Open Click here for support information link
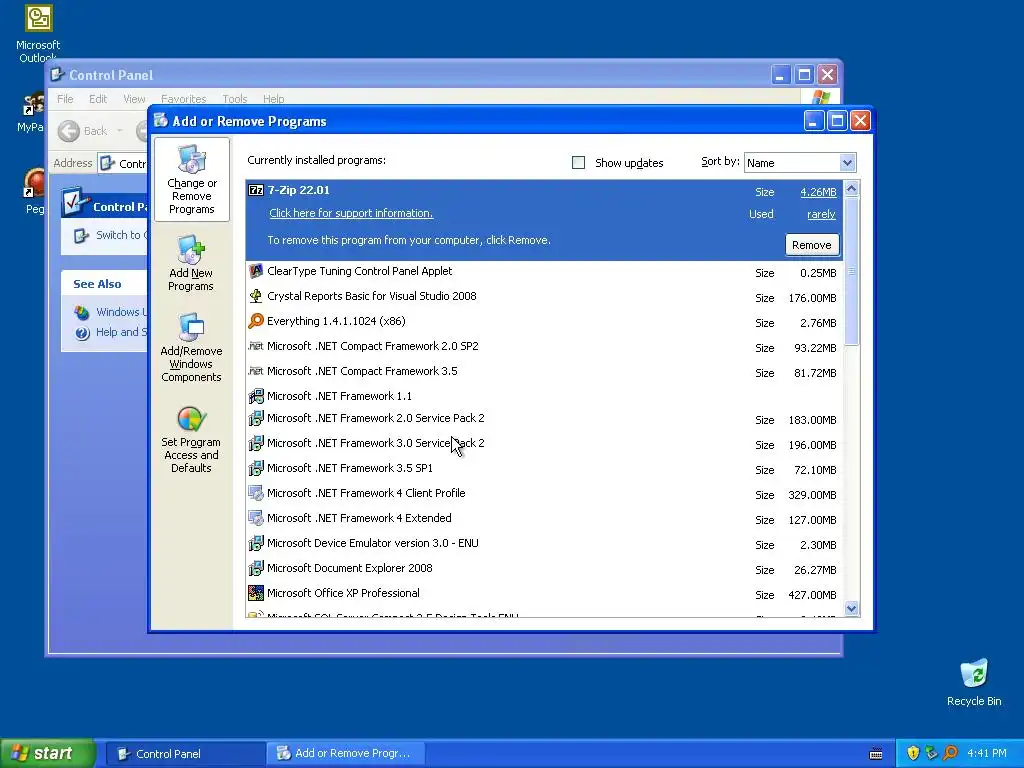Screen dimensions: 1024x768 tap(351, 214)
